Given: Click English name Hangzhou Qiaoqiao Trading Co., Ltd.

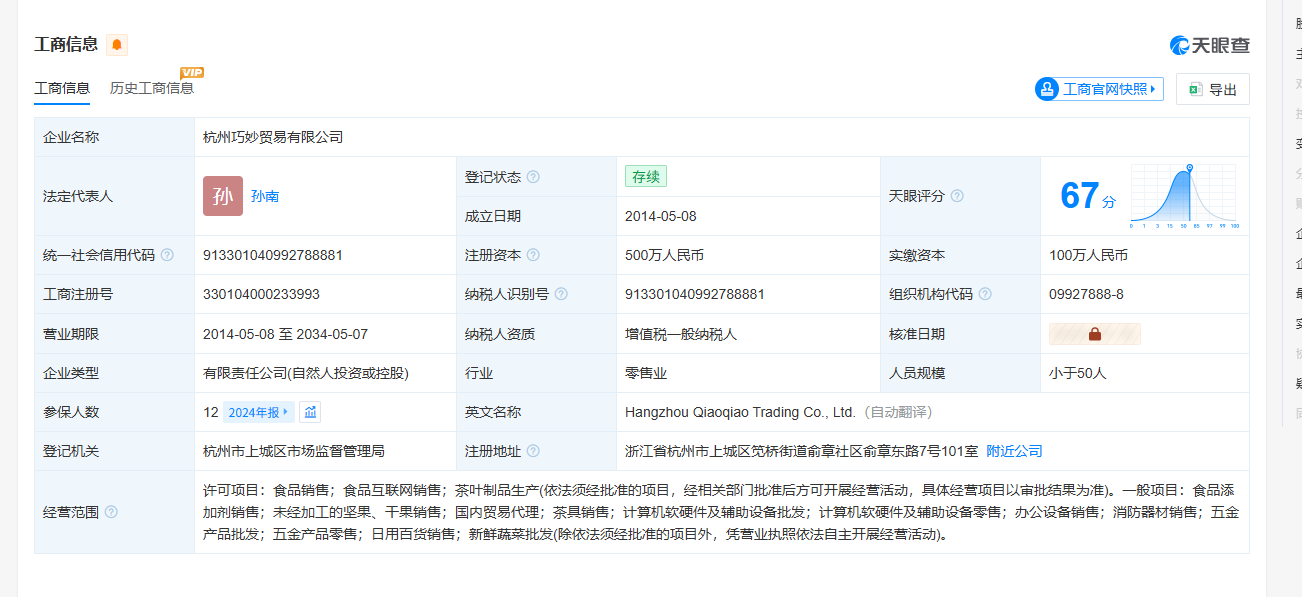Looking at the screenshot, I should [741, 412].
